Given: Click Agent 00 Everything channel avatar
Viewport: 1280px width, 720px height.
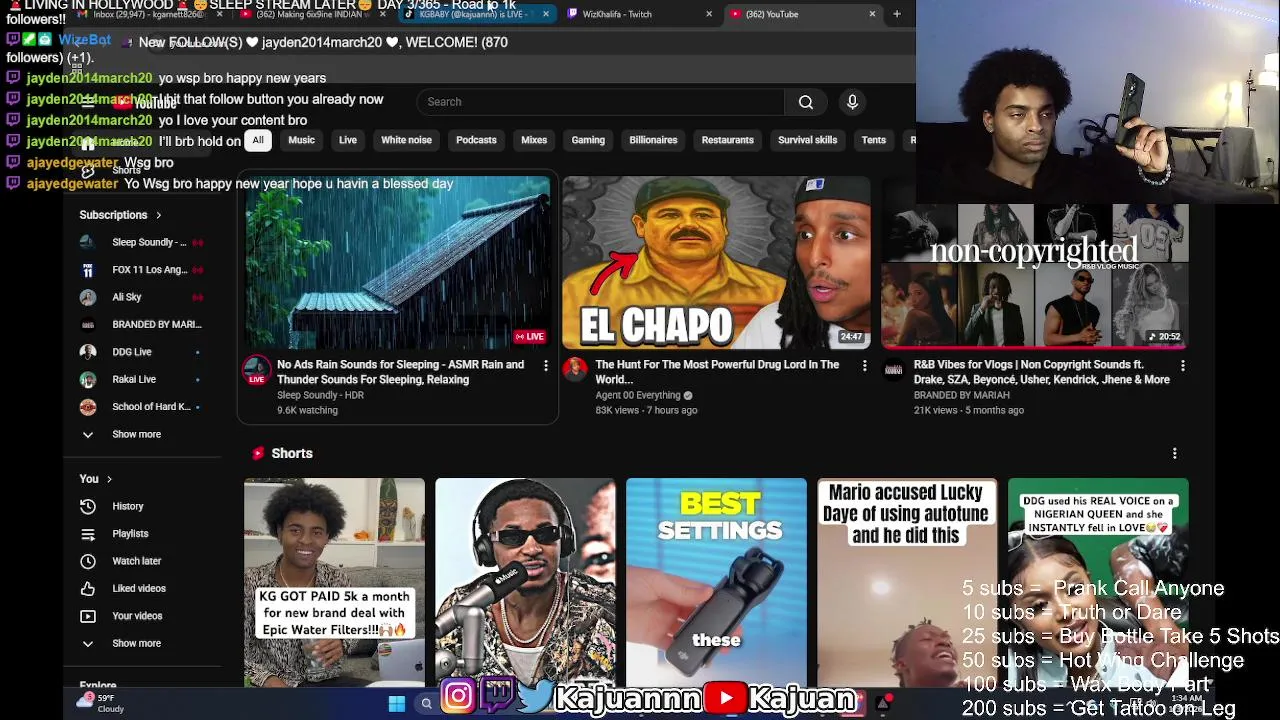Looking at the screenshot, I should click(x=575, y=370).
